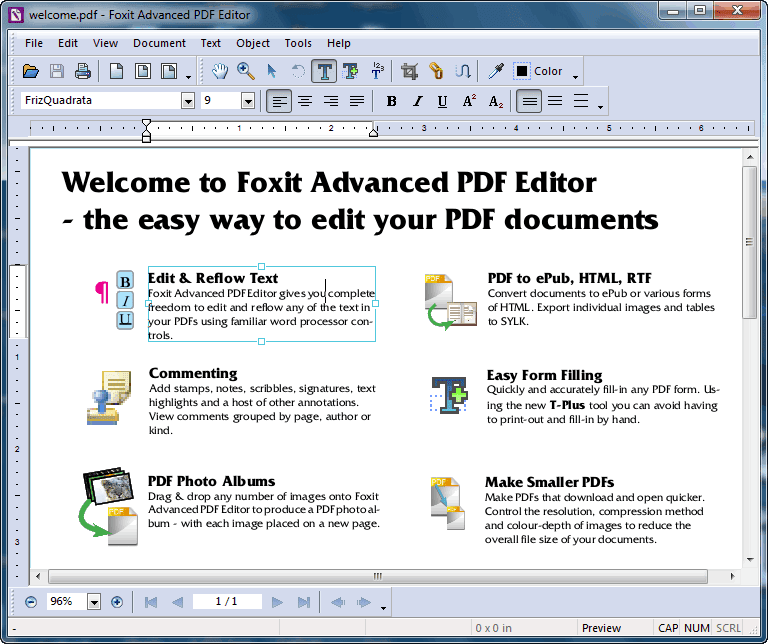768x644 pixels.
Task: Open the Edit menu
Action: pos(68,43)
